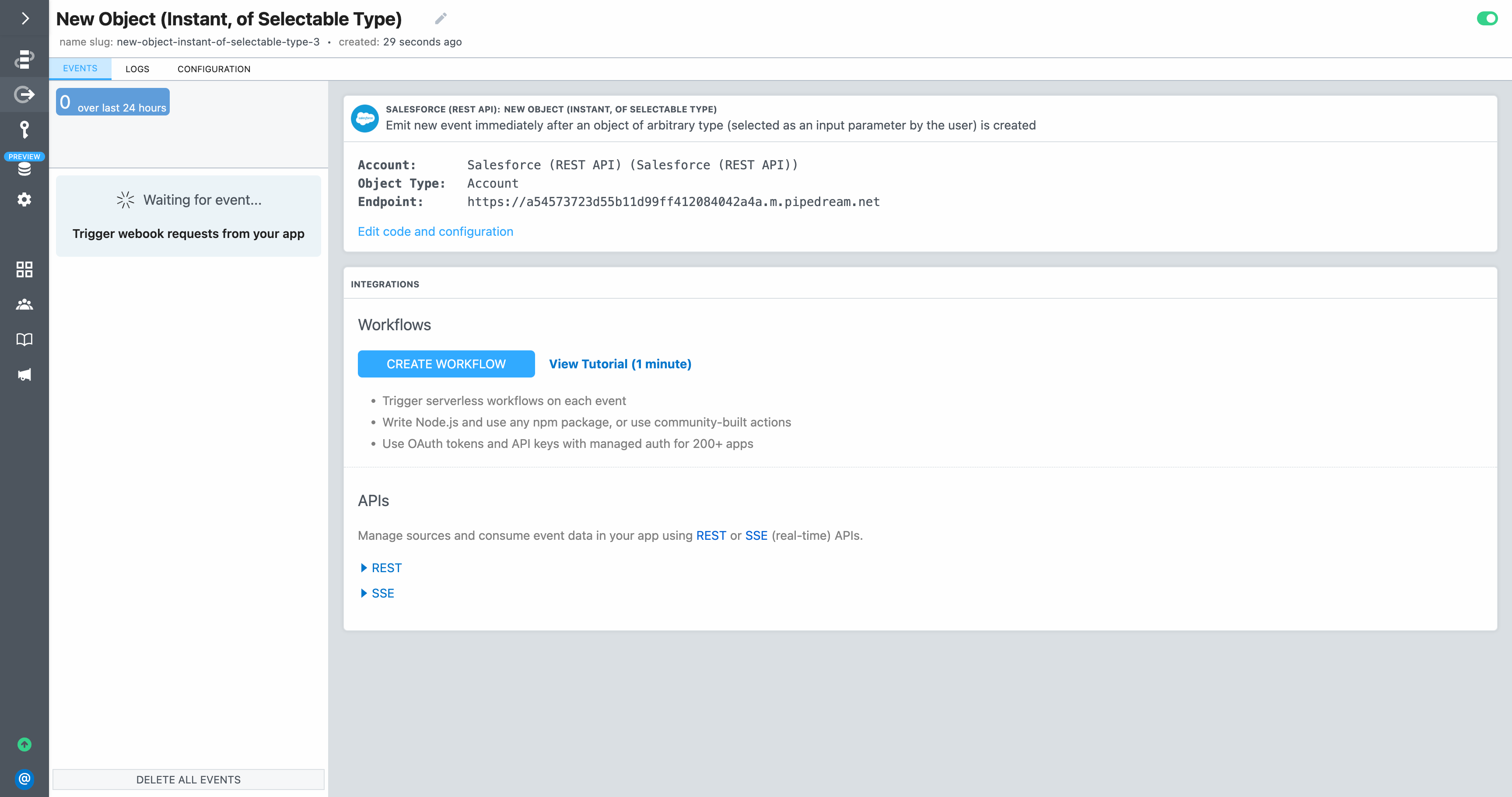Open the API keys panel via key icon
The width and height of the screenshot is (1512, 797).
(24, 129)
